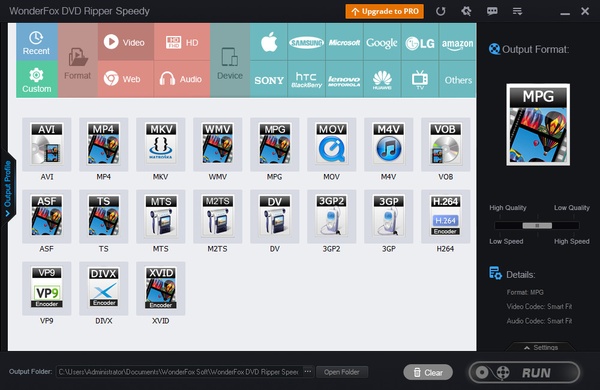The image size is (600, 390).
Task: Switch to the Audio format tab
Action: [182, 79]
